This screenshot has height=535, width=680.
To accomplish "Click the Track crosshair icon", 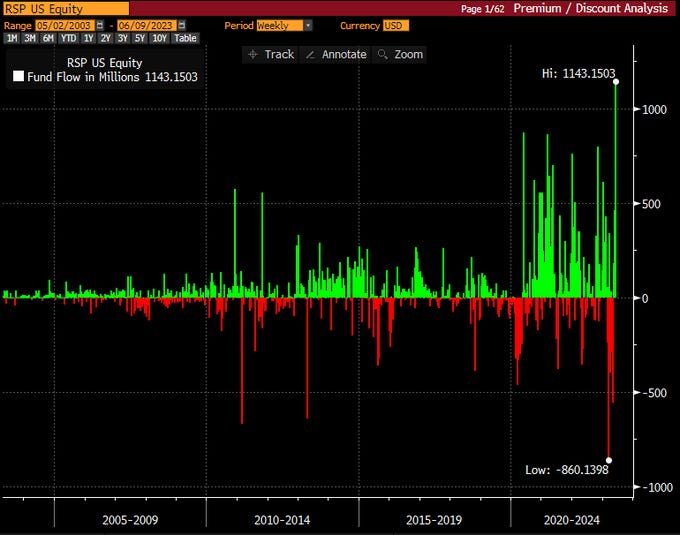I will 252,55.
